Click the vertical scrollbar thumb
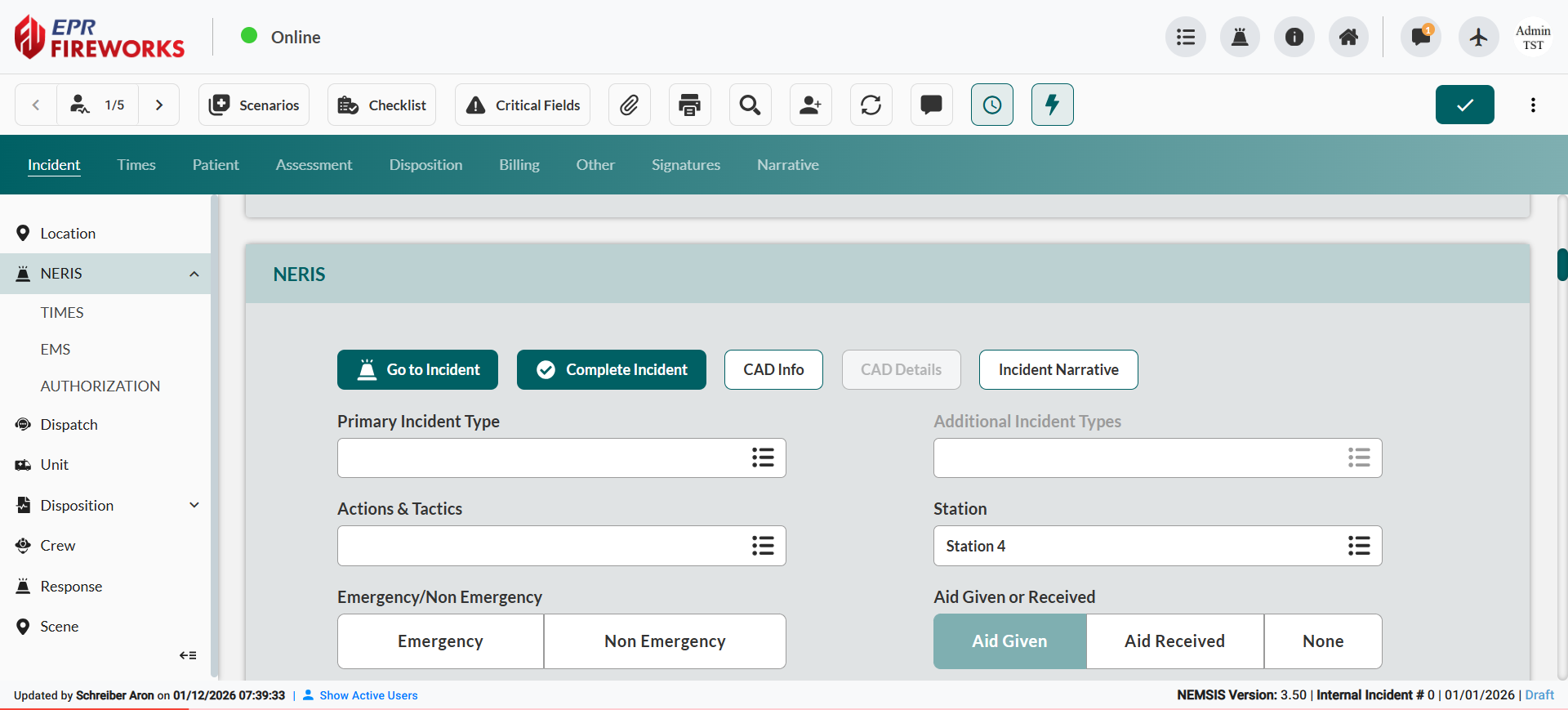This screenshot has height=710, width=1568. [x=1561, y=265]
